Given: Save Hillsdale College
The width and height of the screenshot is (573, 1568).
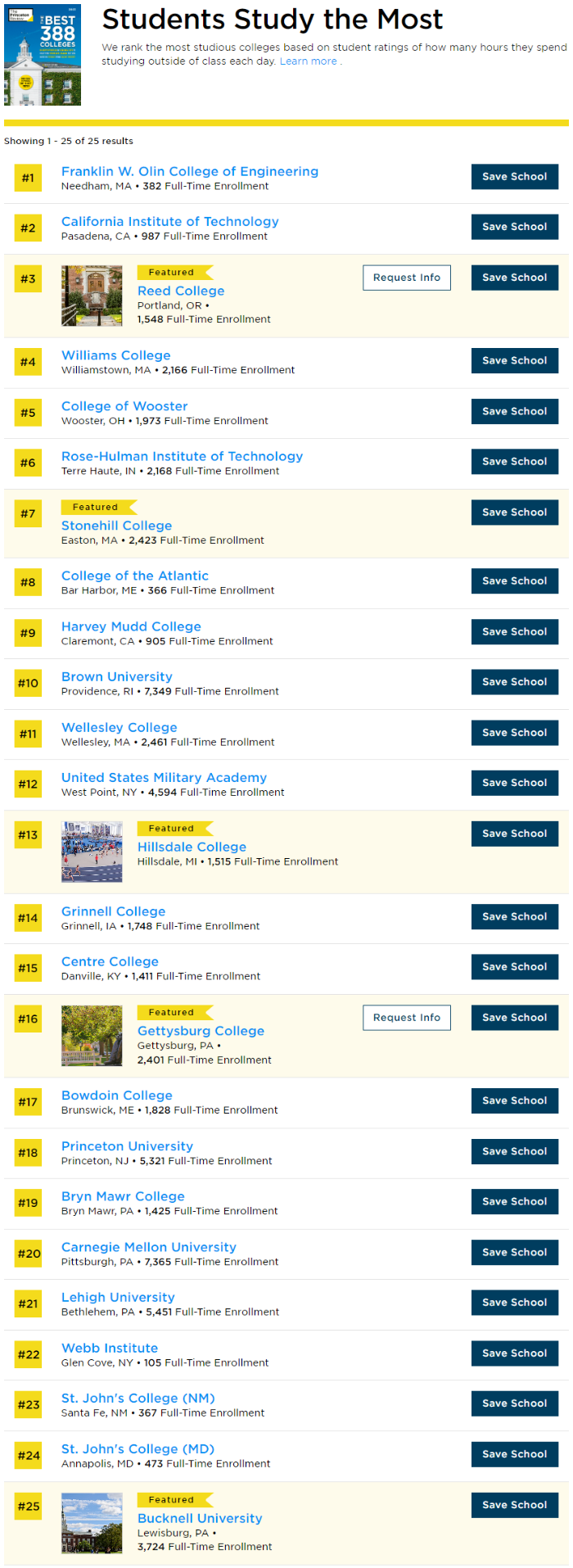Looking at the screenshot, I should 515,834.
